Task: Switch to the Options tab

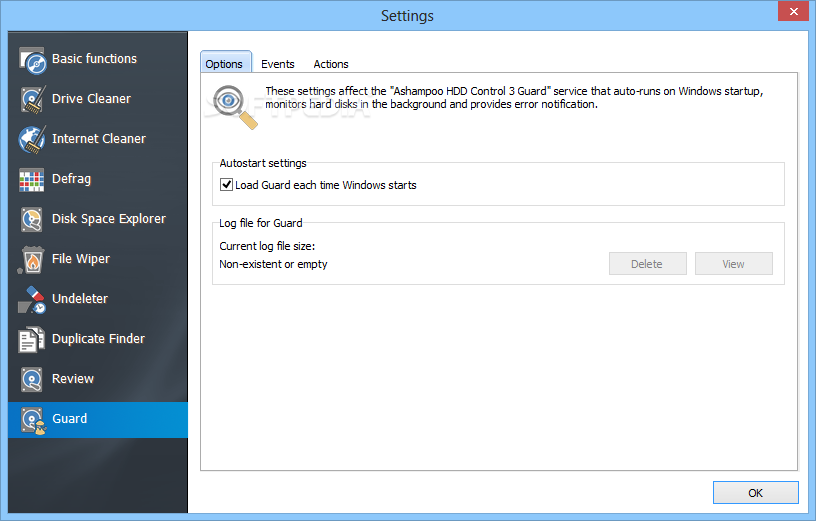Action: click(x=226, y=62)
